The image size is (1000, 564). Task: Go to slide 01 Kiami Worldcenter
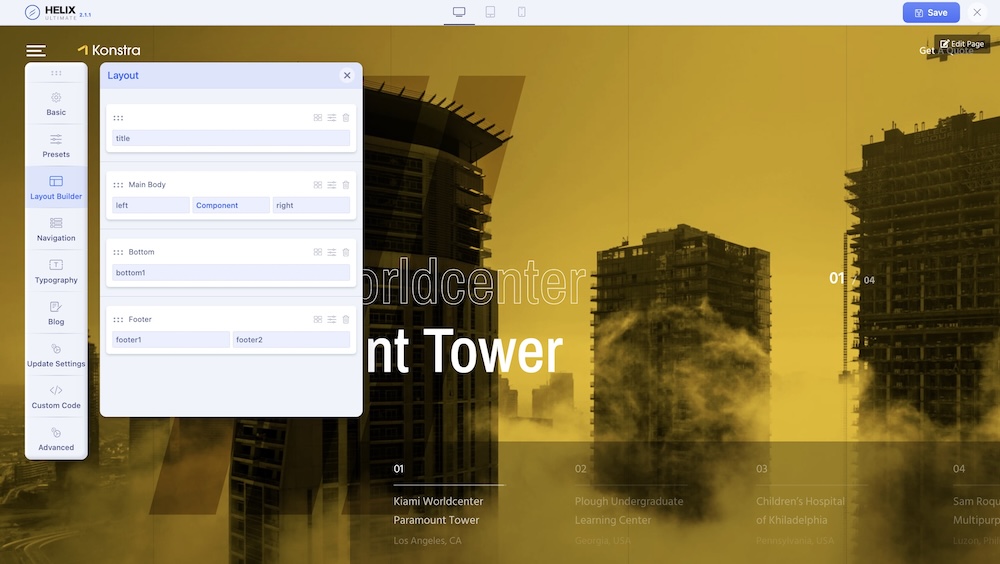[x=448, y=505]
